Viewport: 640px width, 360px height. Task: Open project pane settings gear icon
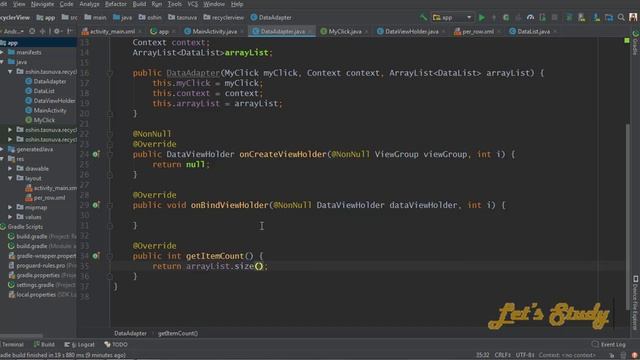point(57,31)
